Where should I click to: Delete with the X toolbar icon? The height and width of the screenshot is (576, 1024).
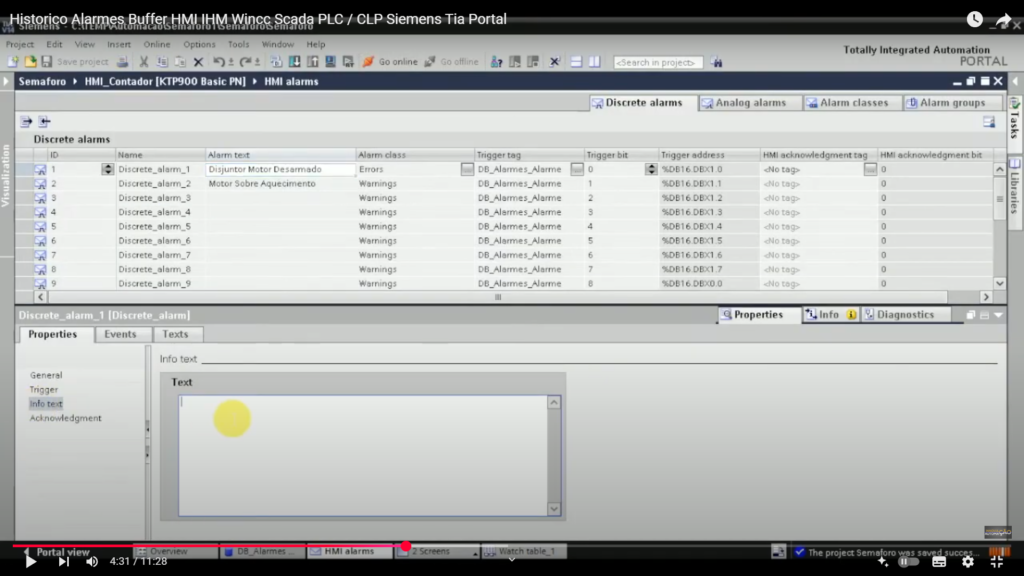pos(199,62)
